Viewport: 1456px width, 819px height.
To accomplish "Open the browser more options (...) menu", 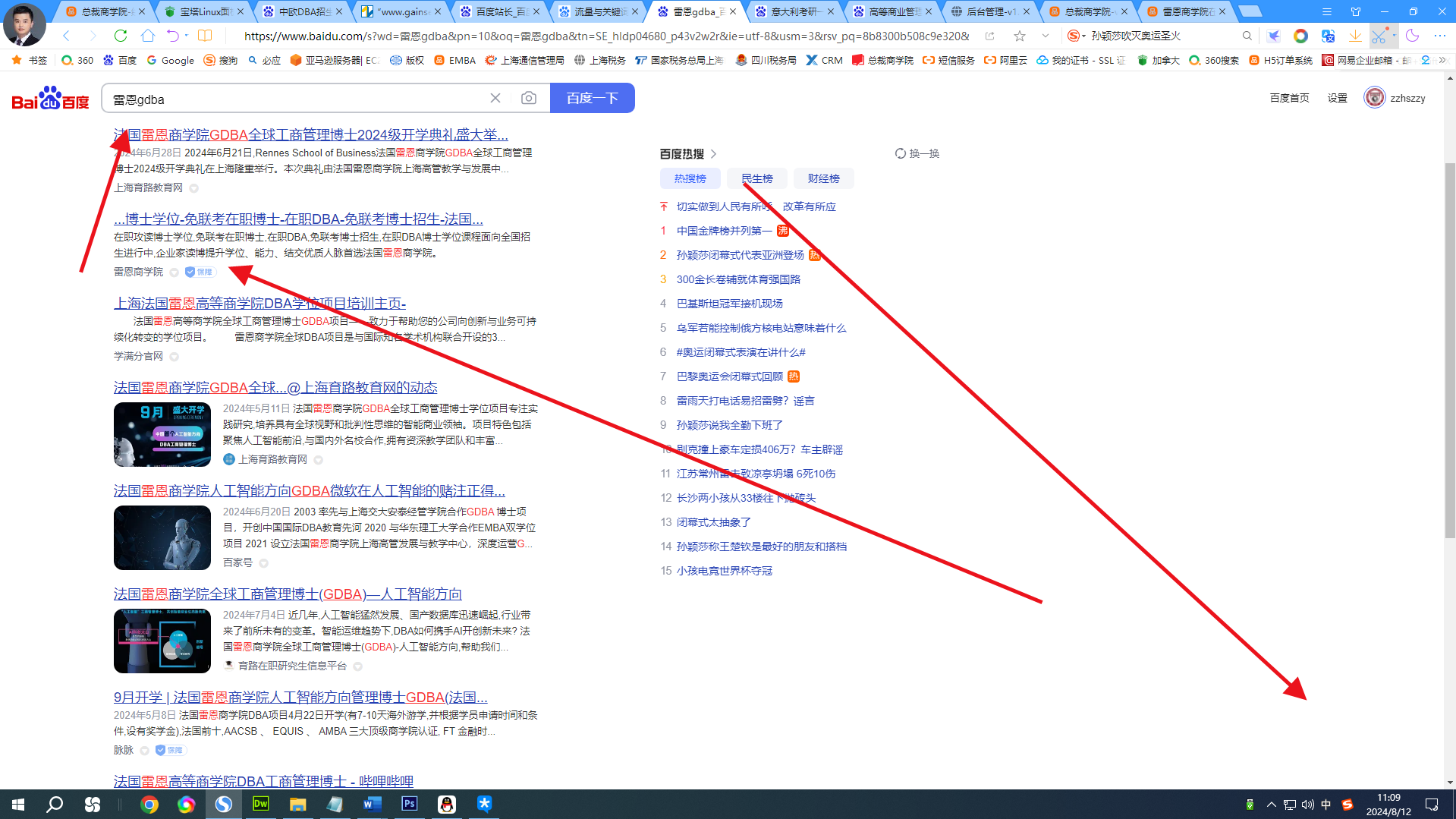I will (1439, 36).
